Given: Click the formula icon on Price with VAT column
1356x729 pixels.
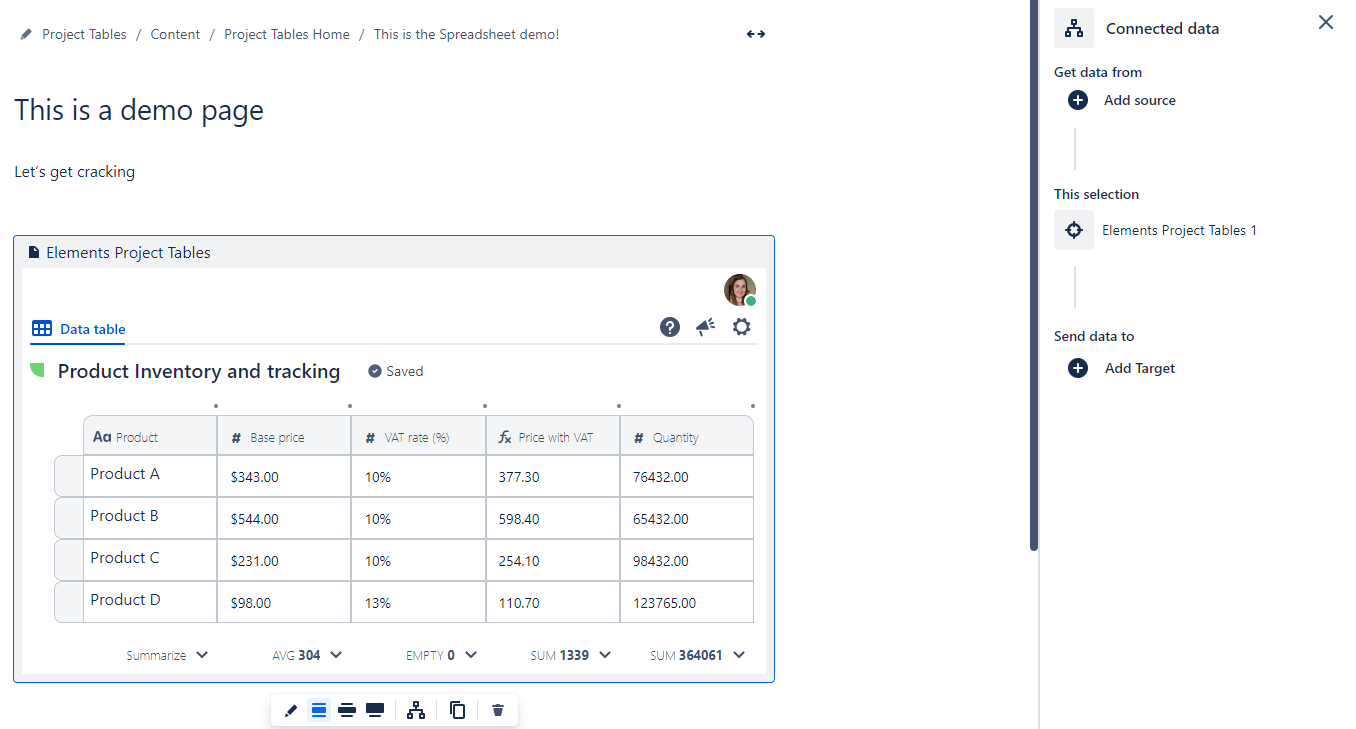Looking at the screenshot, I should click(505, 435).
